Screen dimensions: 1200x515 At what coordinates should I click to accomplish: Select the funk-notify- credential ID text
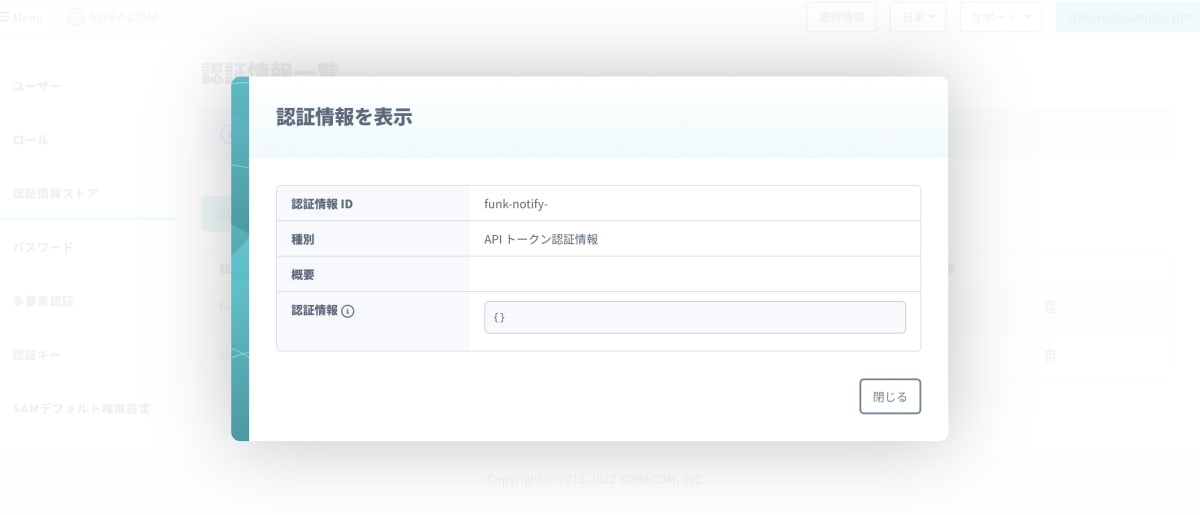pyautogui.click(x=516, y=204)
